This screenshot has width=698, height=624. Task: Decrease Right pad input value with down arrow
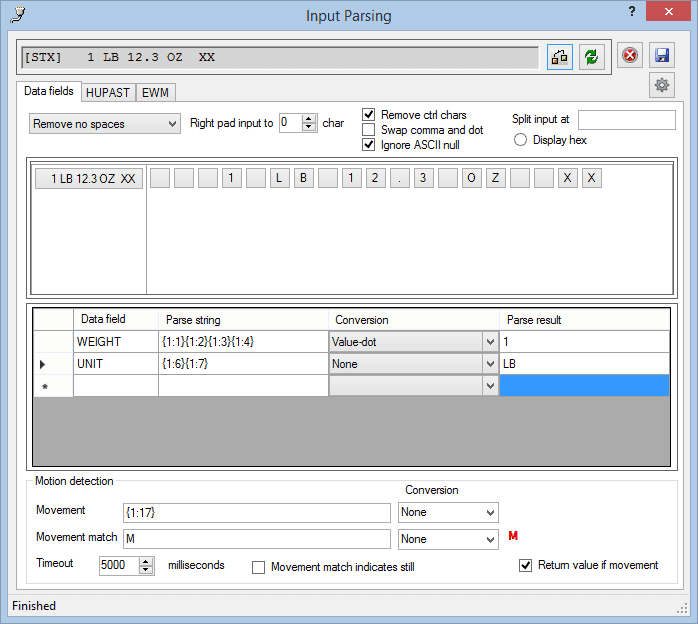tap(308, 127)
